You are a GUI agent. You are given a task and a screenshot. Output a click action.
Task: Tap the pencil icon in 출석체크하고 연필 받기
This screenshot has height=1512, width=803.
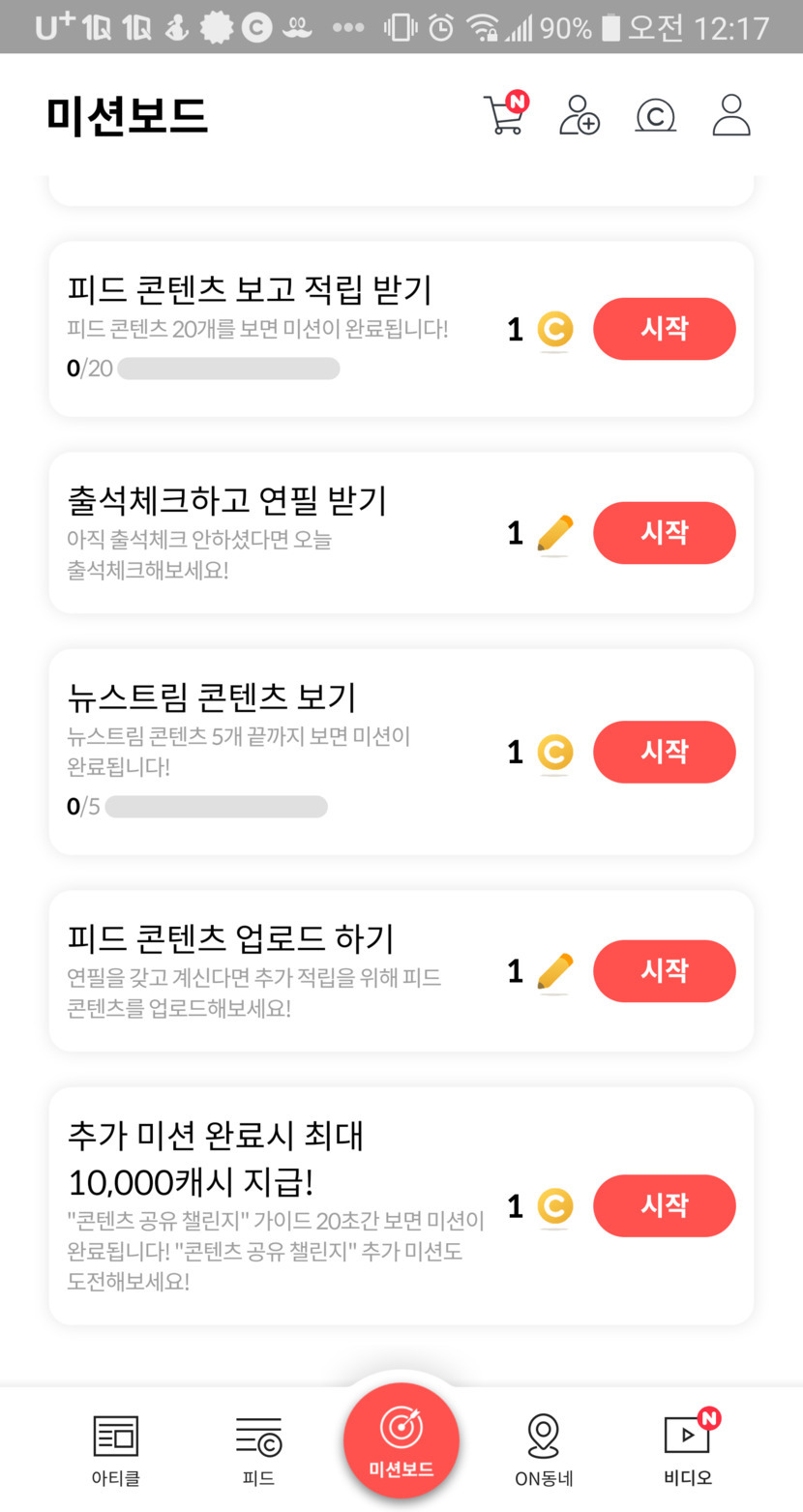(554, 534)
